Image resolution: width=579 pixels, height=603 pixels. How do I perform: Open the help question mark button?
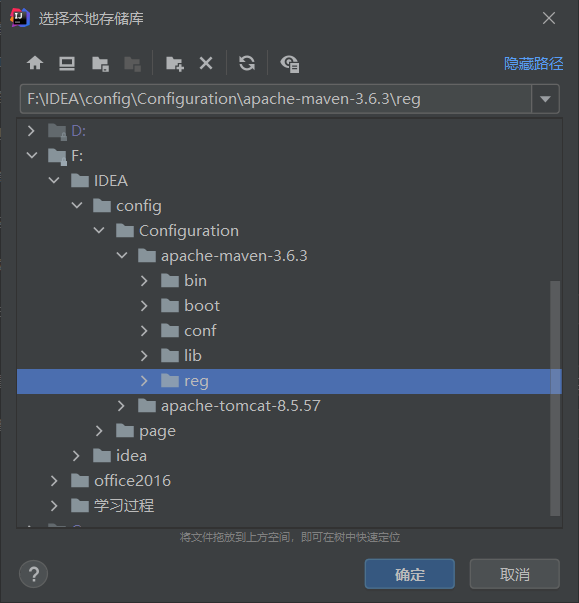[x=33, y=574]
